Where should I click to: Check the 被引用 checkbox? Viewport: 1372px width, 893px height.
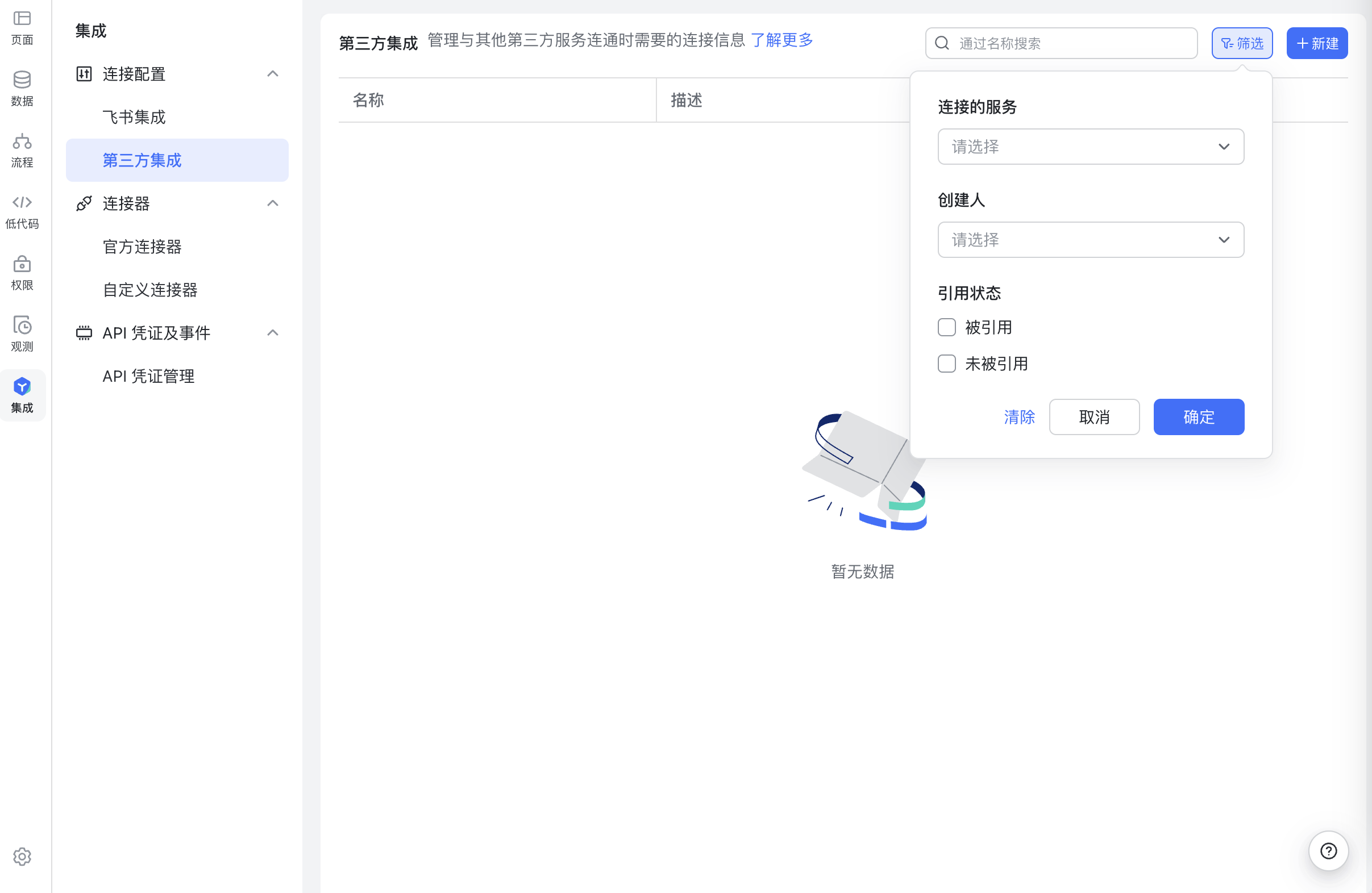[x=946, y=327]
